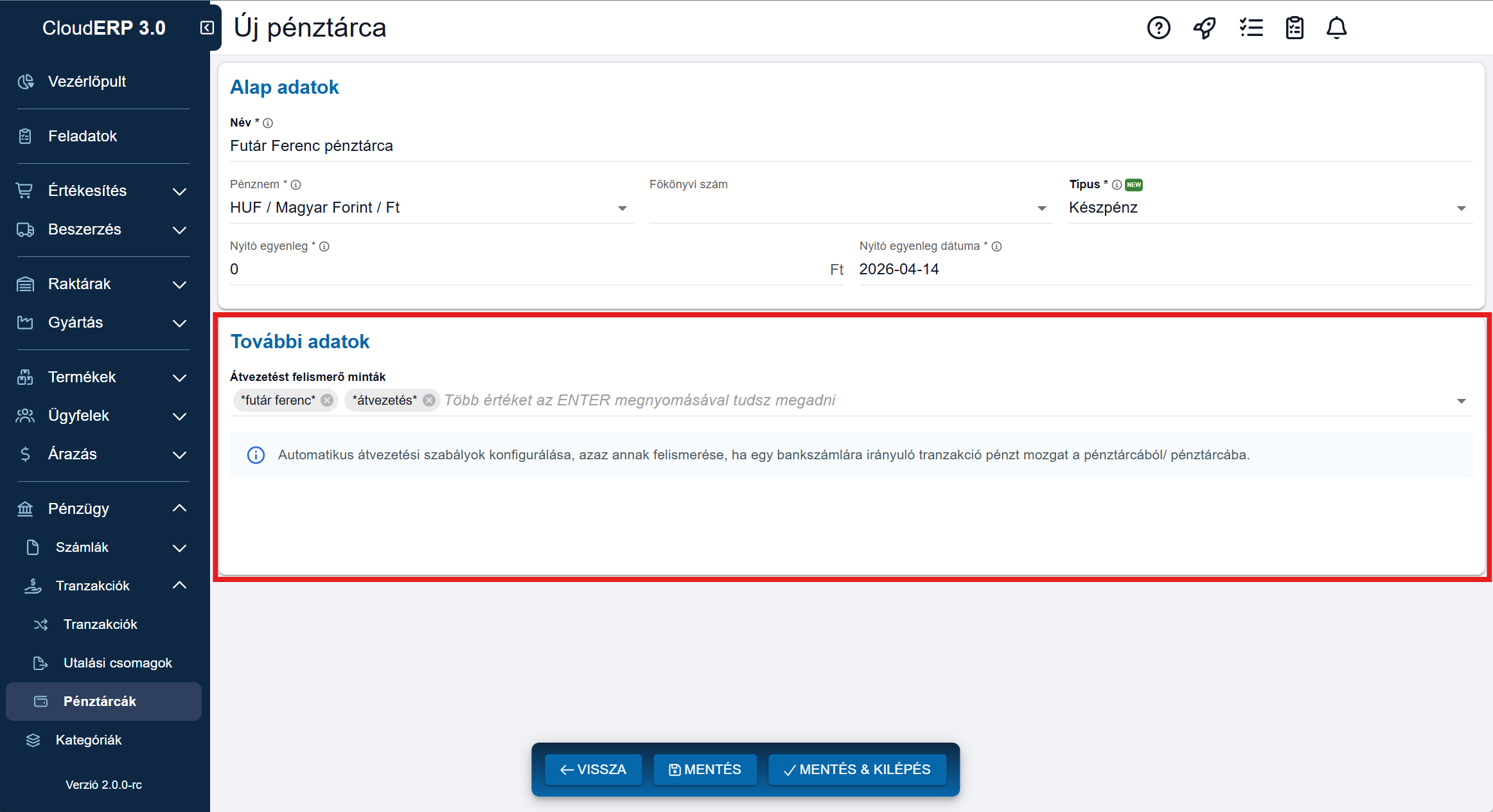The height and width of the screenshot is (812, 1493).
Task: Click info icon beside Nyitó egyenleg dátuma
Action: tap(996, 246)
